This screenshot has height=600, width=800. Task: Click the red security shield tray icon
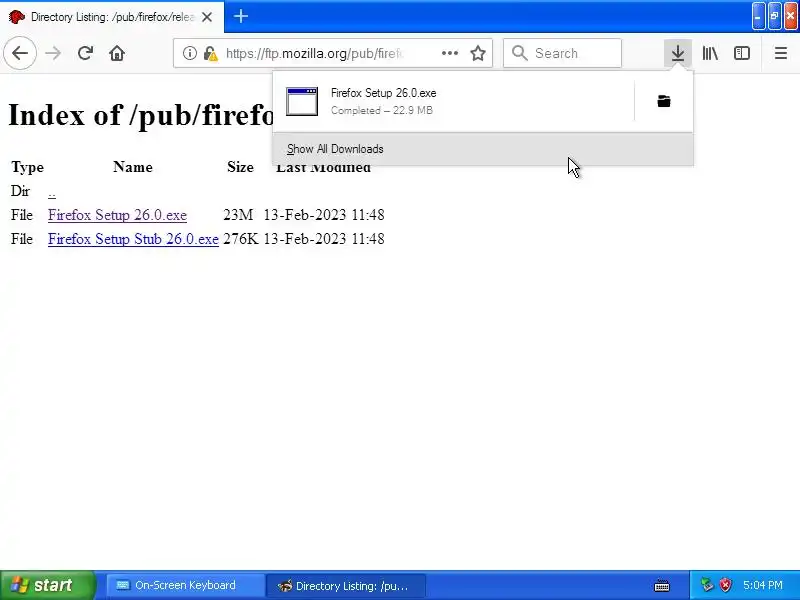point(726,585)
